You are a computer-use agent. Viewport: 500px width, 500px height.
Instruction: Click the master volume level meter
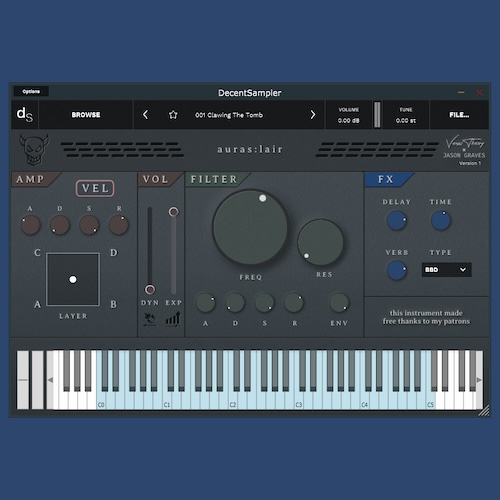click(377, 115)
